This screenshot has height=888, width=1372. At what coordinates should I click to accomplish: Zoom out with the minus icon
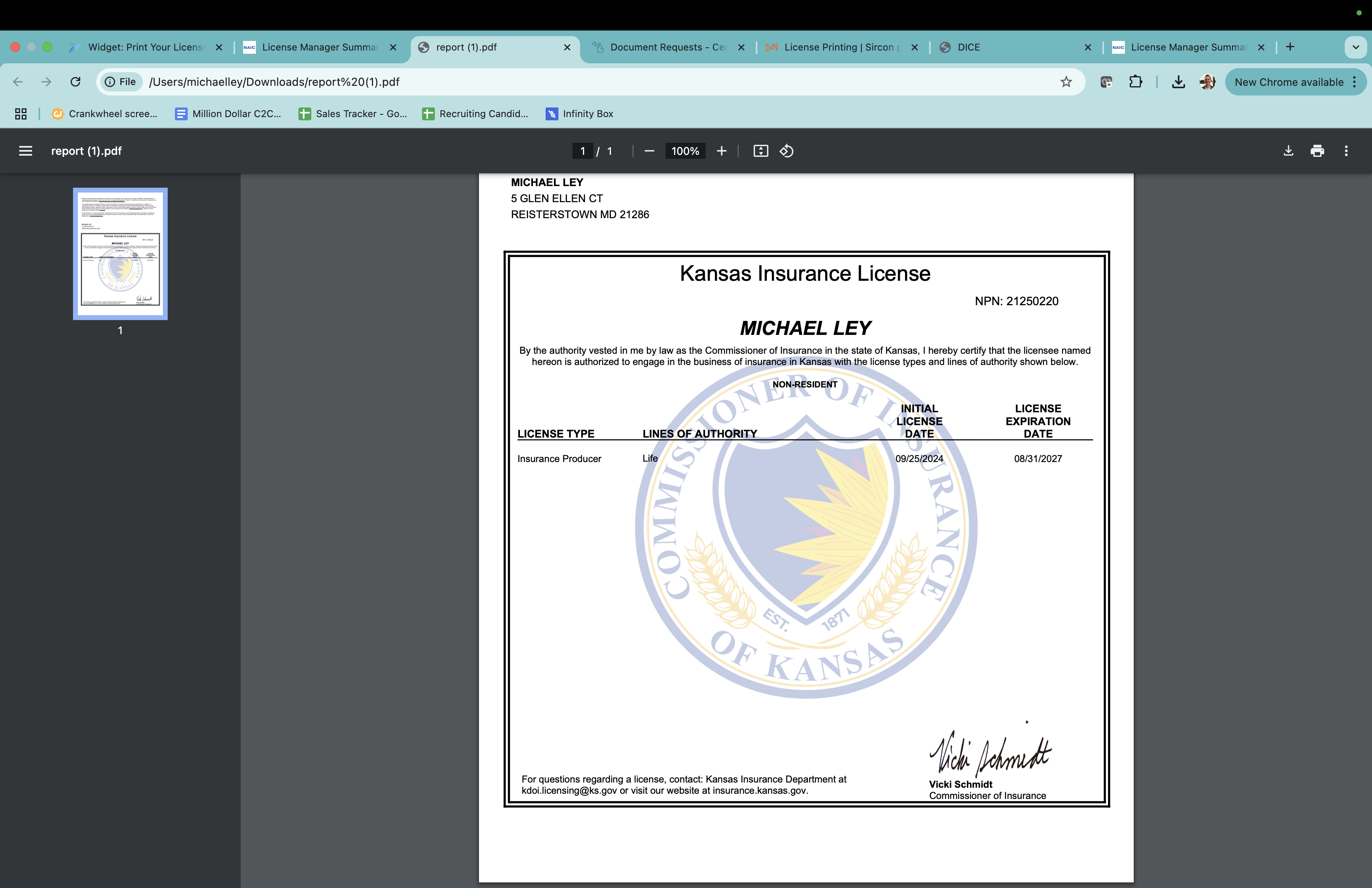[x=649, y=151]
